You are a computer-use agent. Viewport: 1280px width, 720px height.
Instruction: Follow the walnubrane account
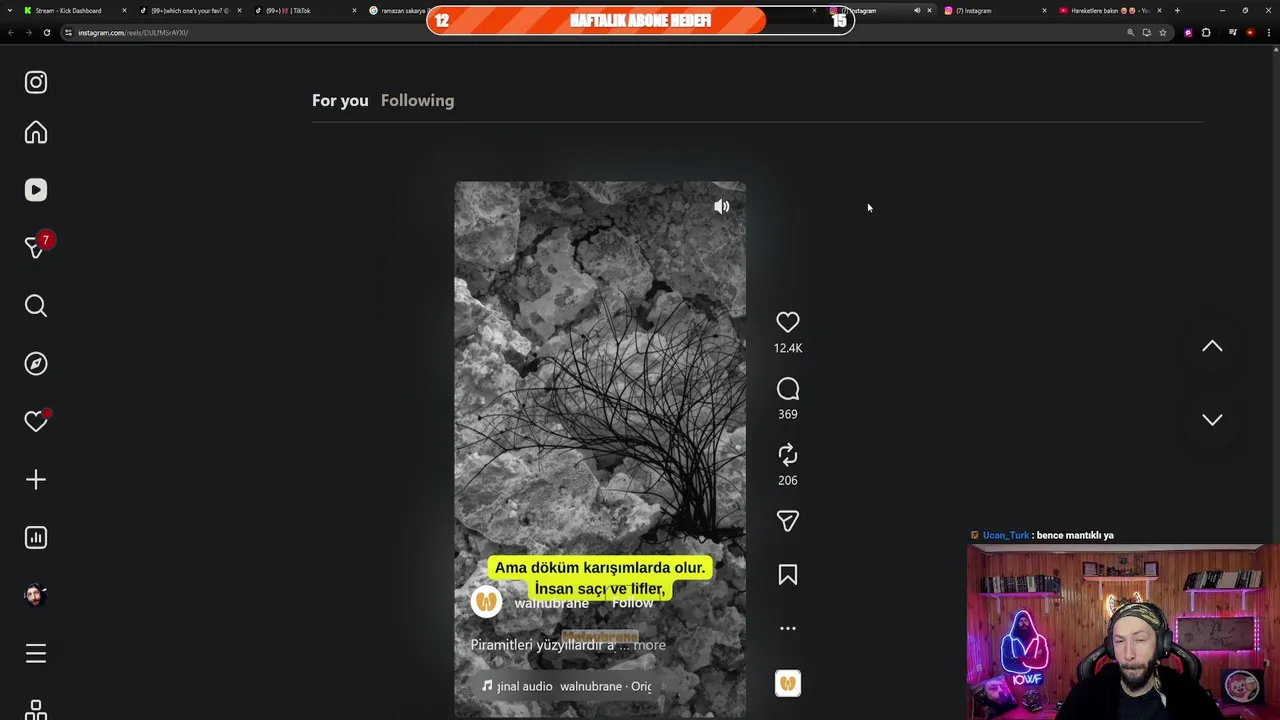632,603
